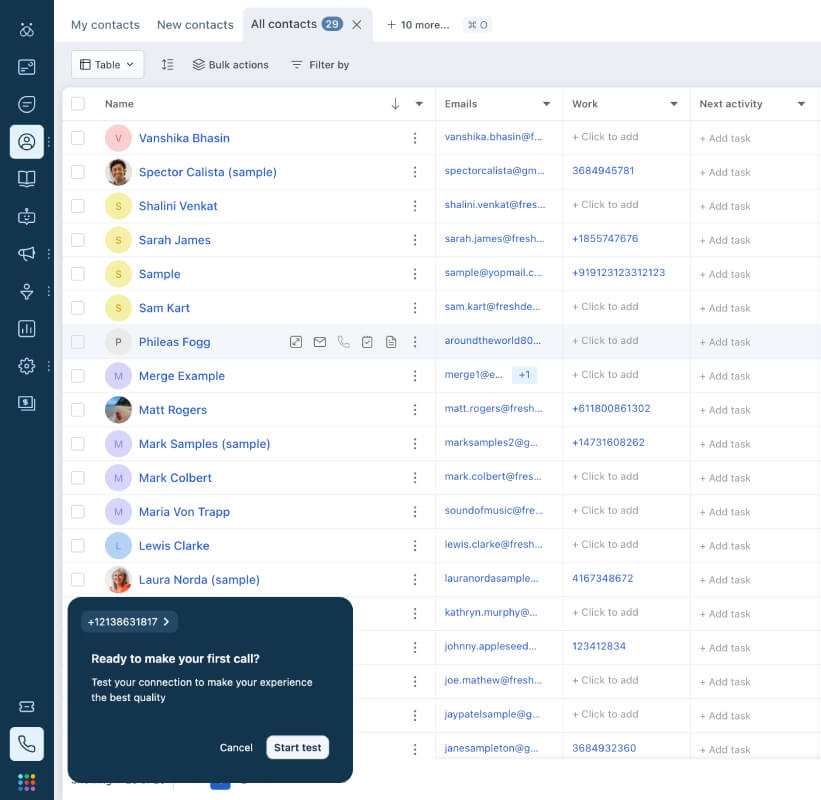This screenshot has width=821, height=800.
Task: Click work number 3684945781
Action: (x=603, y=171)
